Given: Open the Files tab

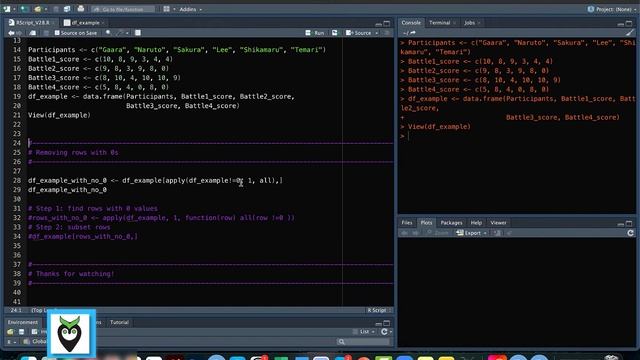Looking at the screenshot, I should [x=407, y=223].
